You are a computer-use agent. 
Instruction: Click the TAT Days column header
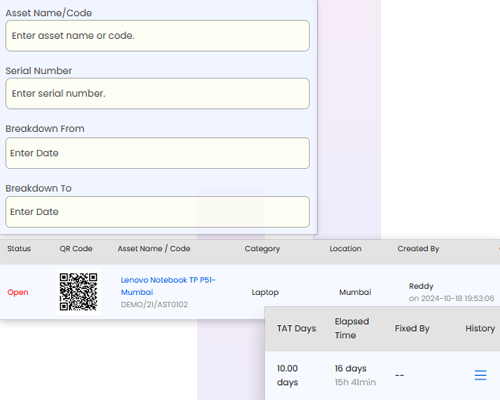[296, 329]
